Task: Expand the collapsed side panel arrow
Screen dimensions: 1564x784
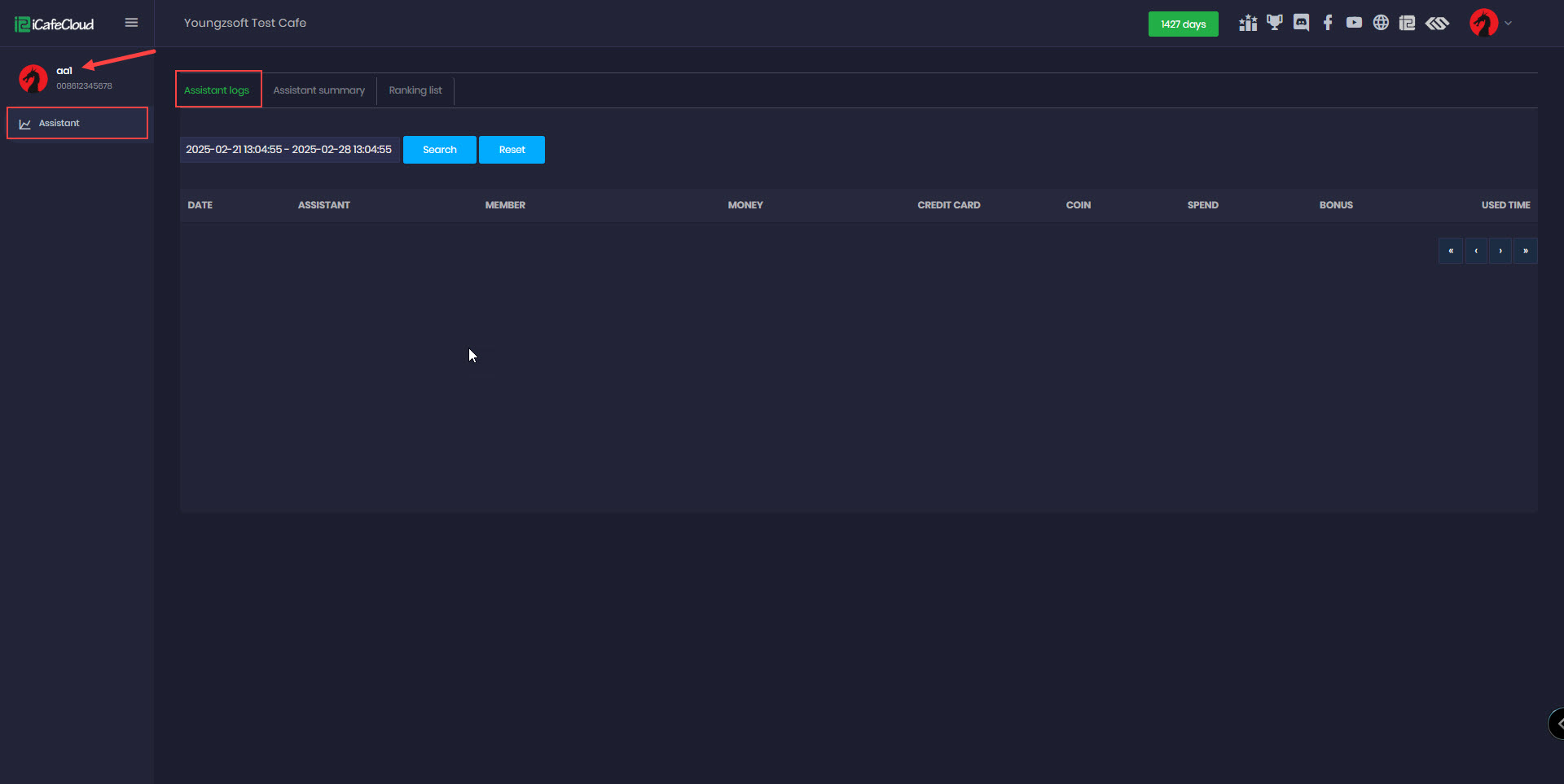Action: pyautogui.click(x=1557, y=723)
